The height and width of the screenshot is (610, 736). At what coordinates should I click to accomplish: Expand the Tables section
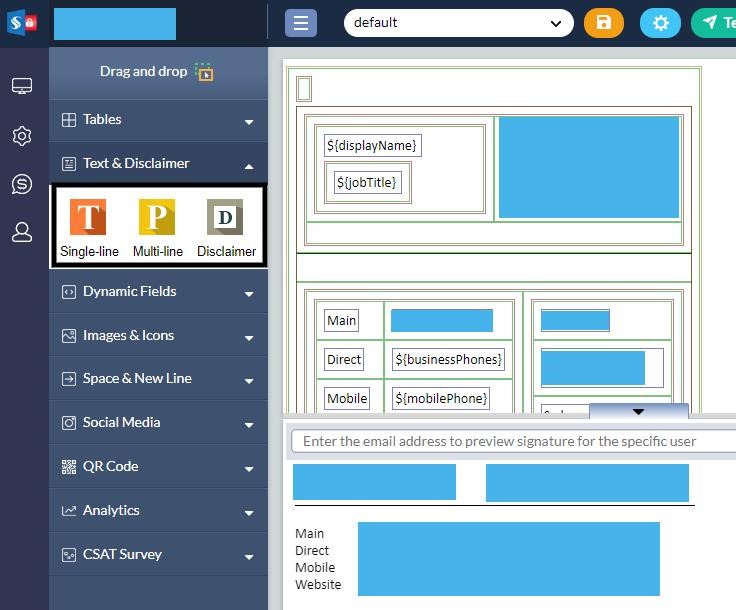[158, 120]
